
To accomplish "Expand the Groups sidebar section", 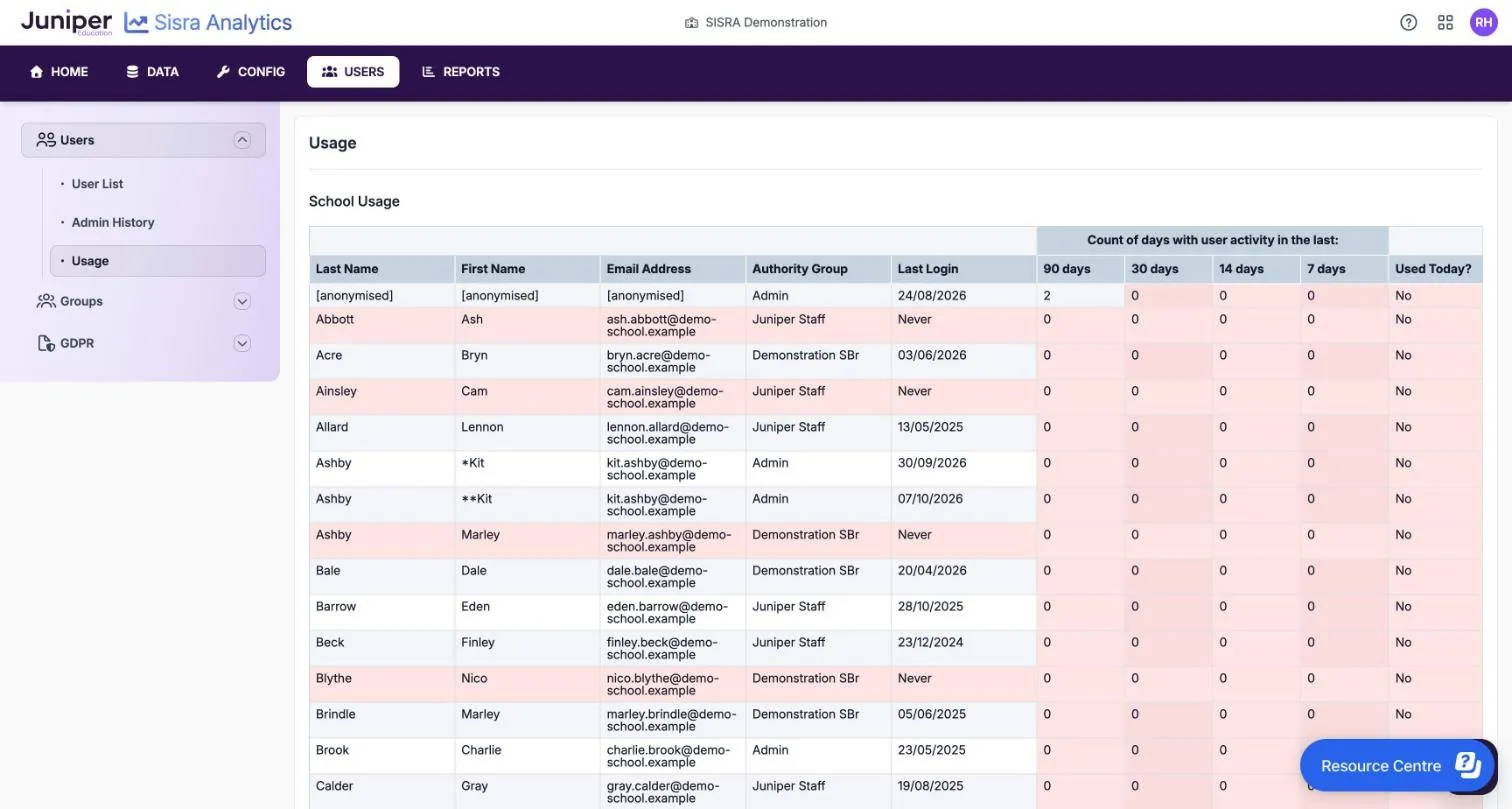I will [242, 301].
